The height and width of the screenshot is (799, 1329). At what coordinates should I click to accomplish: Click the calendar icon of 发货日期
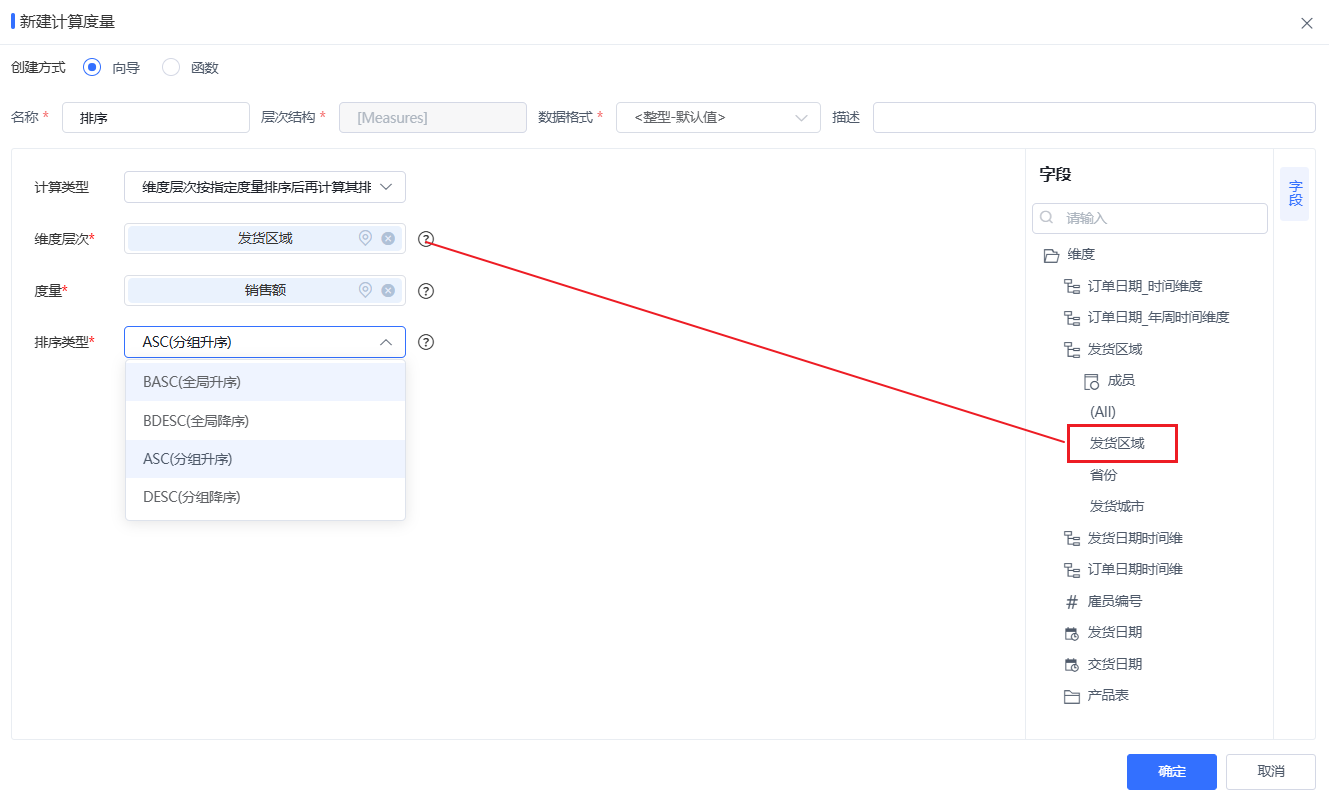(x=1072, y=633)
